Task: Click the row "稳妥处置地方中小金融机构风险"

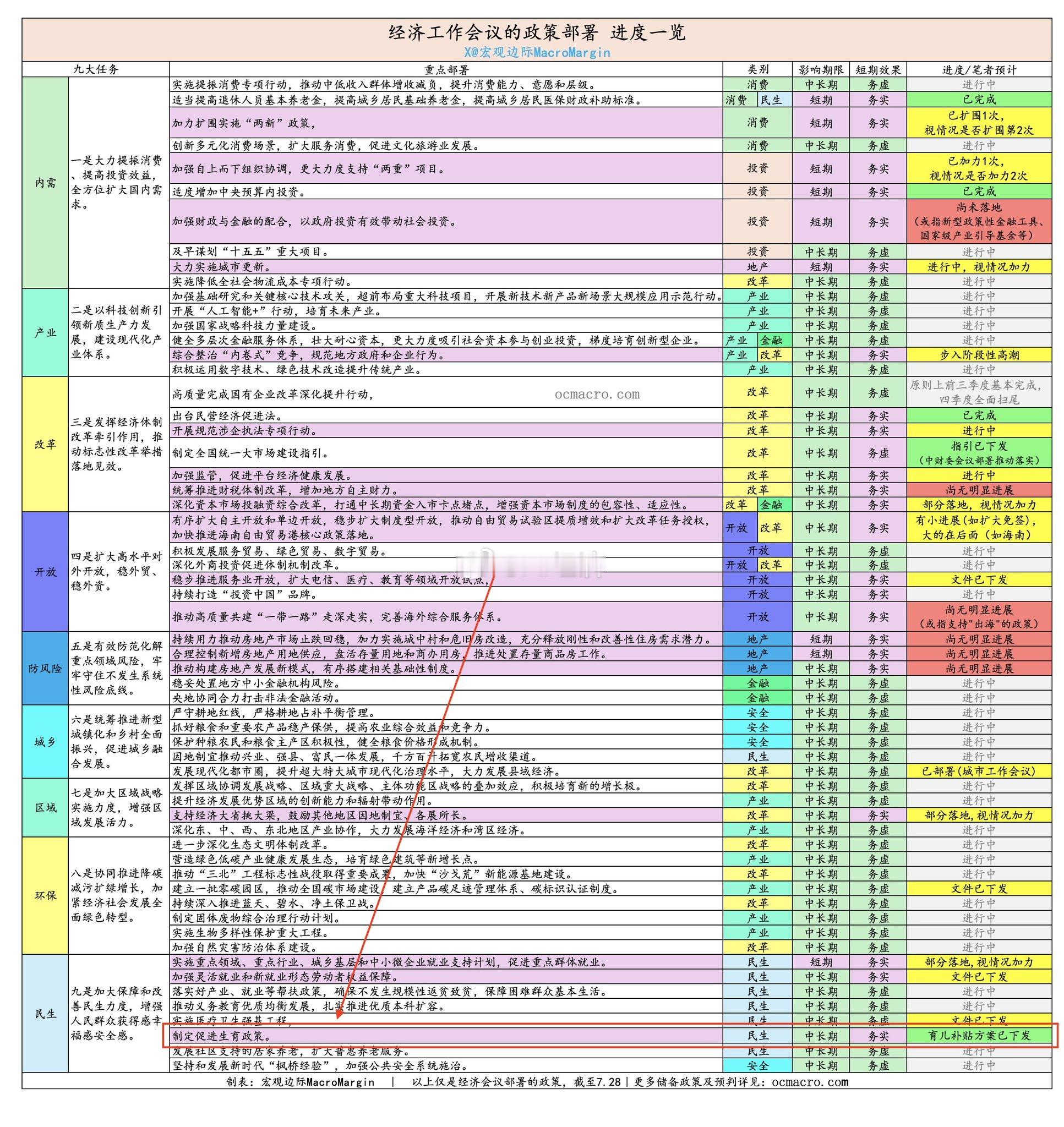Action: [446, 683]
